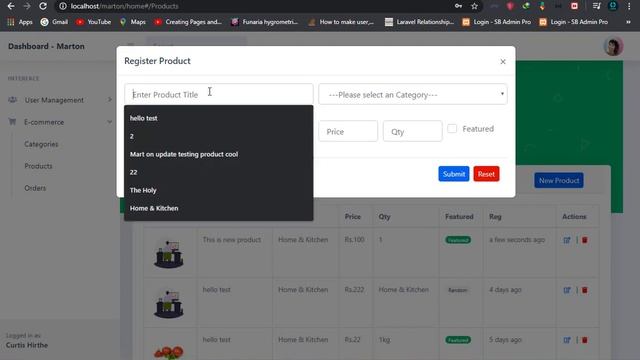
Task: Focus the Enter Product Title field
Action: point(219,94)
